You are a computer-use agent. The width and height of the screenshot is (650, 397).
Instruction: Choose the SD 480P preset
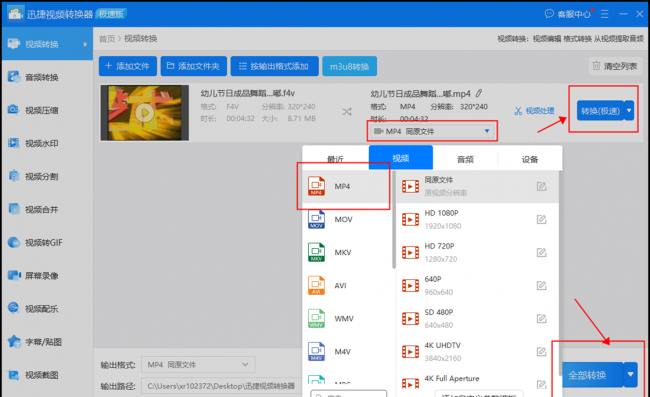point(478,319)
